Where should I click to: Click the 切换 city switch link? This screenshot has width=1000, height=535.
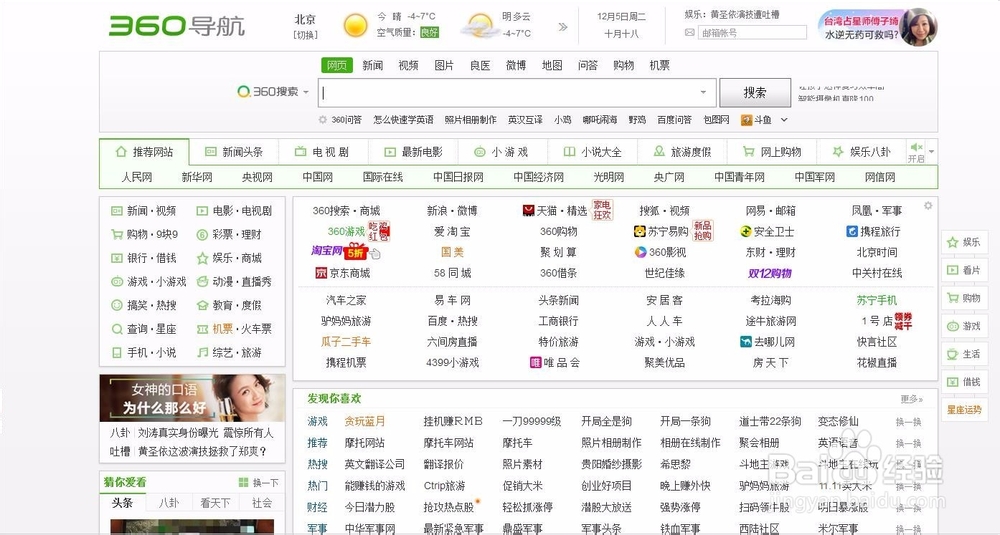[305, 34]
